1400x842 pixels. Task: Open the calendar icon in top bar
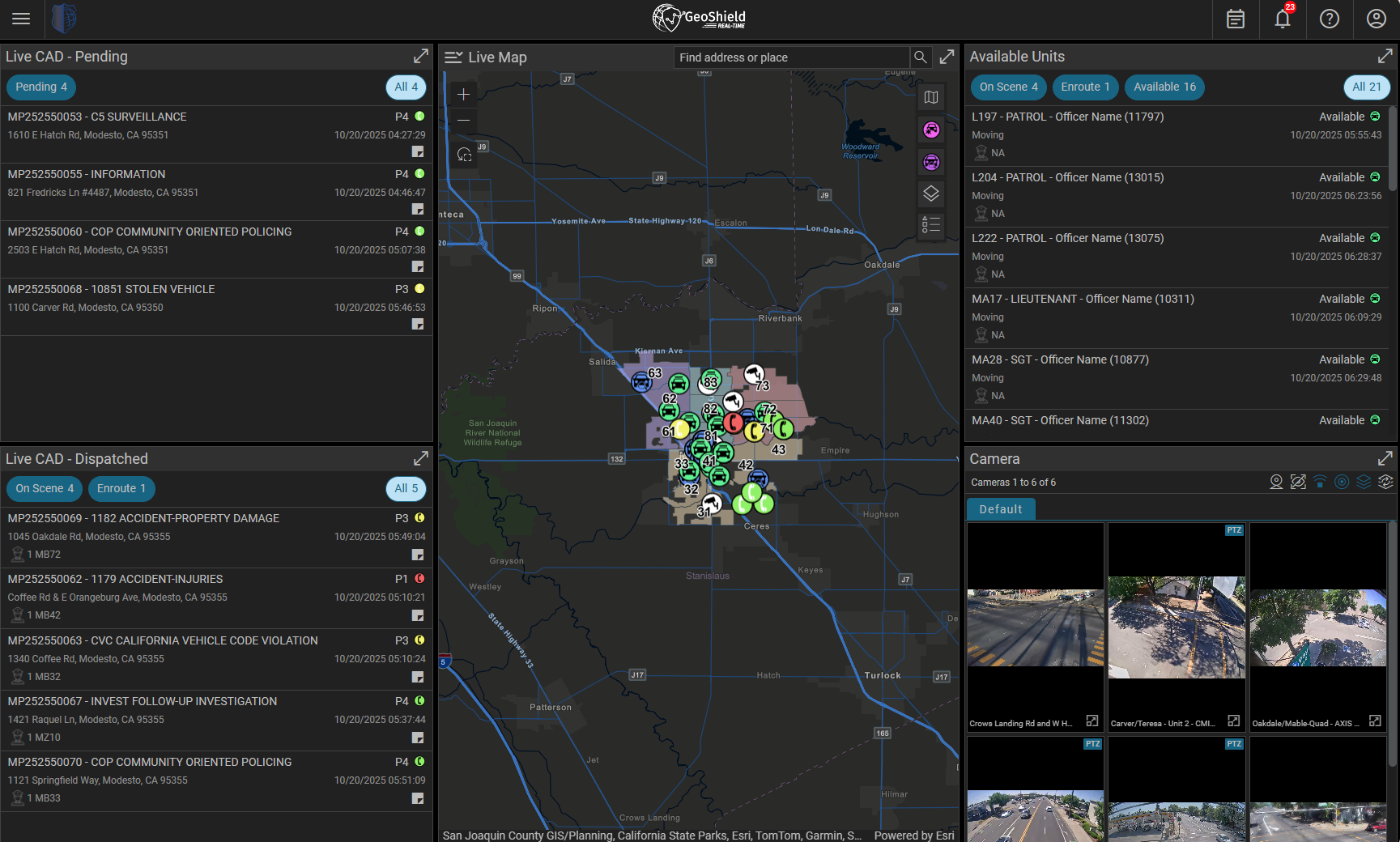pyautogui.click(x=1236, y=19)
